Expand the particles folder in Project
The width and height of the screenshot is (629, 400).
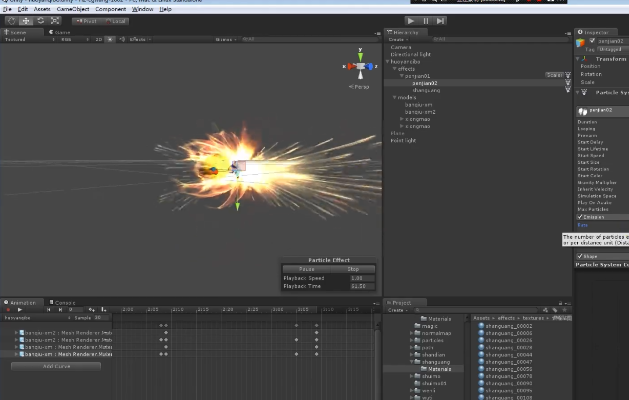[x=412, y=340]
